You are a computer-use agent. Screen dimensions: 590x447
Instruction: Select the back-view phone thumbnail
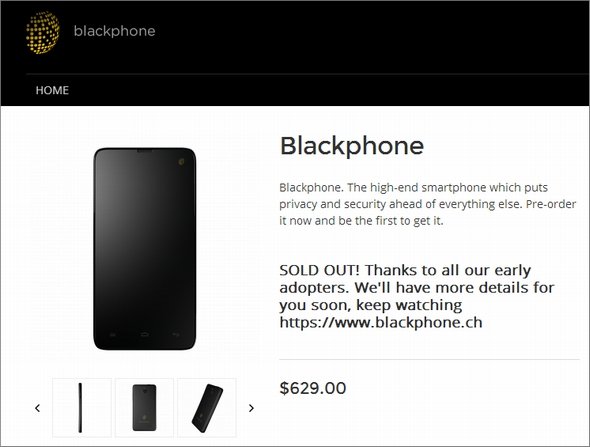[x=144, y=407]
